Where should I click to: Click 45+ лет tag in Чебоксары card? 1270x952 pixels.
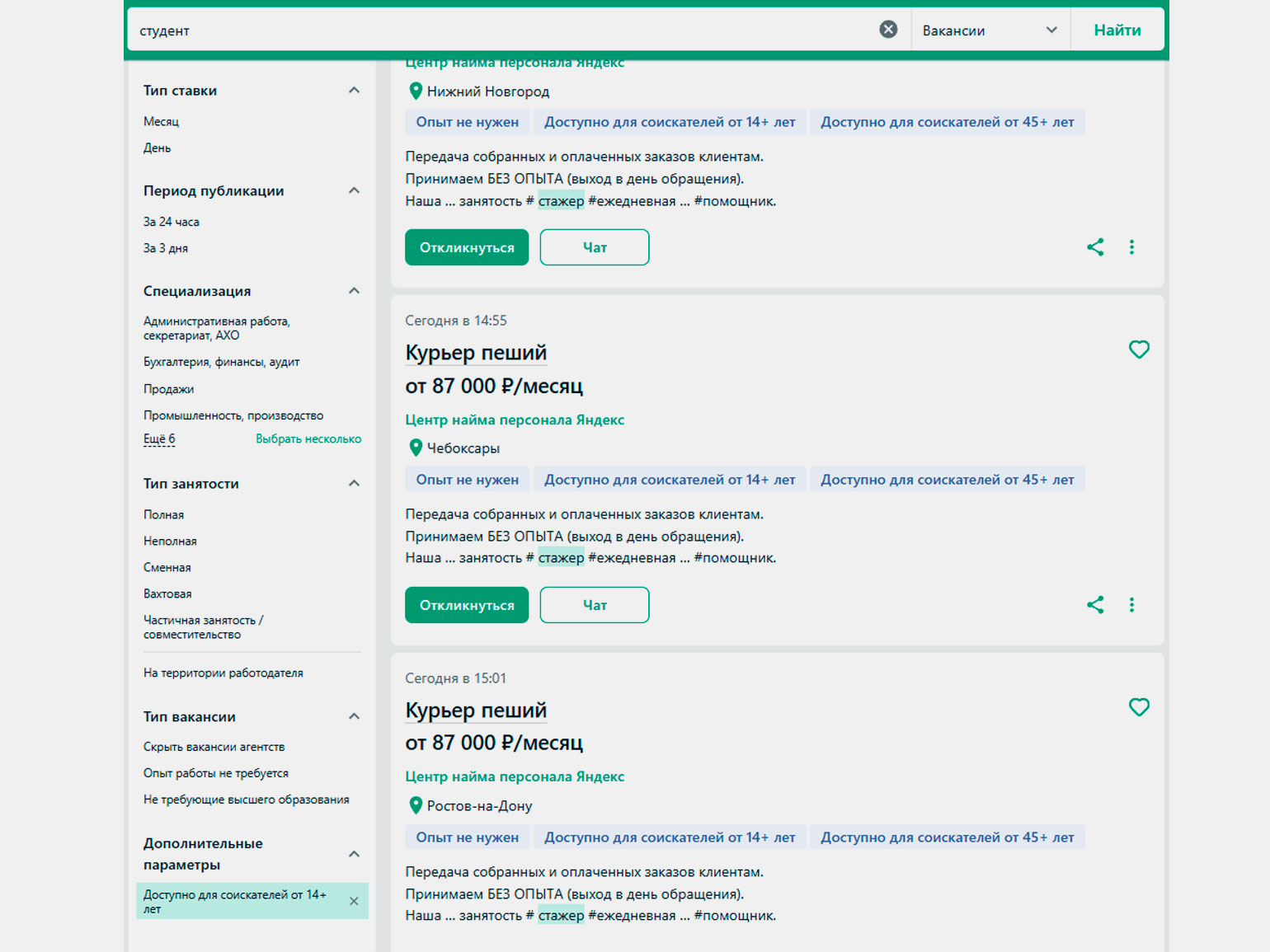(x=948, y=480)
